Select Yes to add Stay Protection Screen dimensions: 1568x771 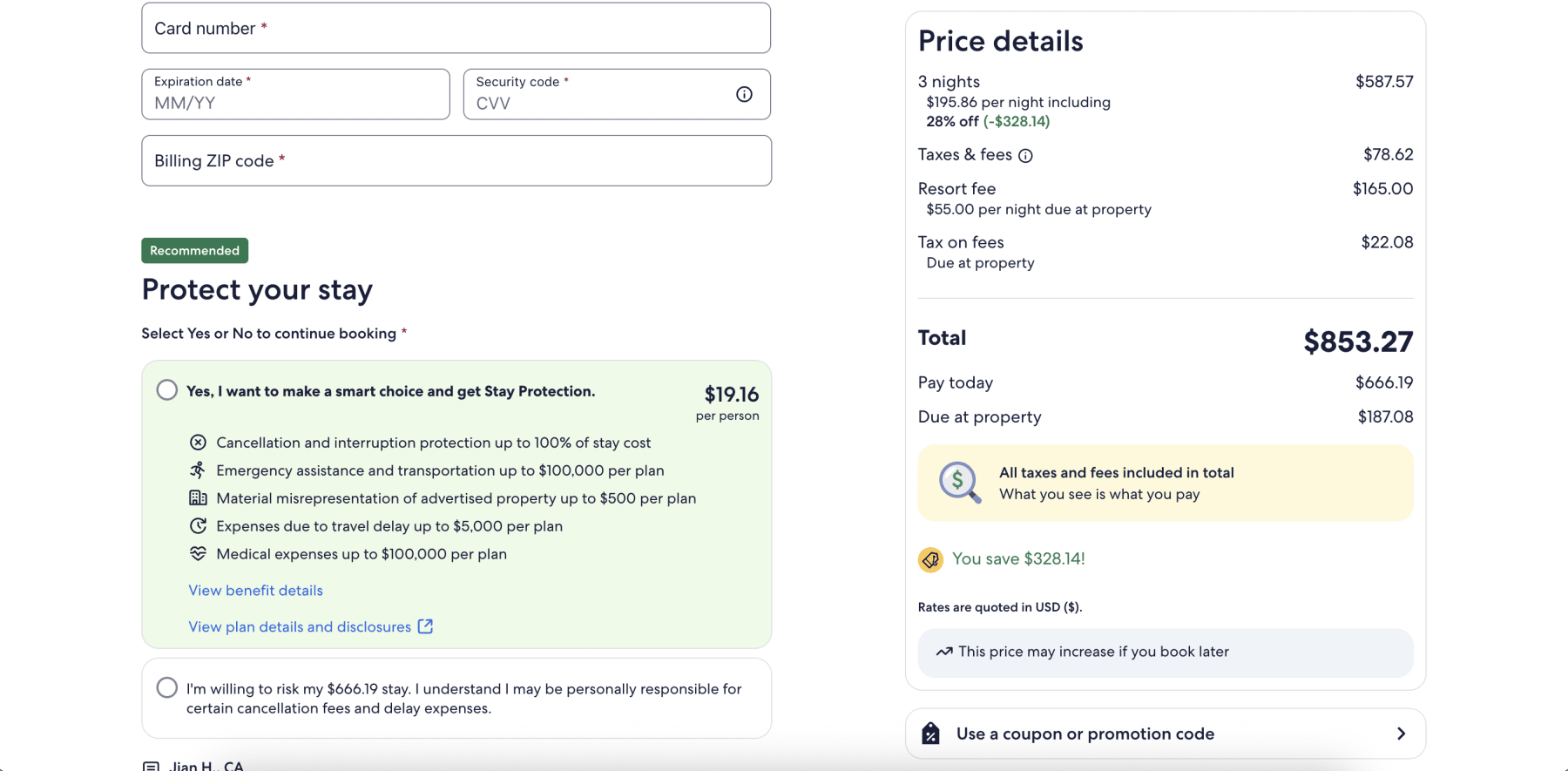point(166,389)
